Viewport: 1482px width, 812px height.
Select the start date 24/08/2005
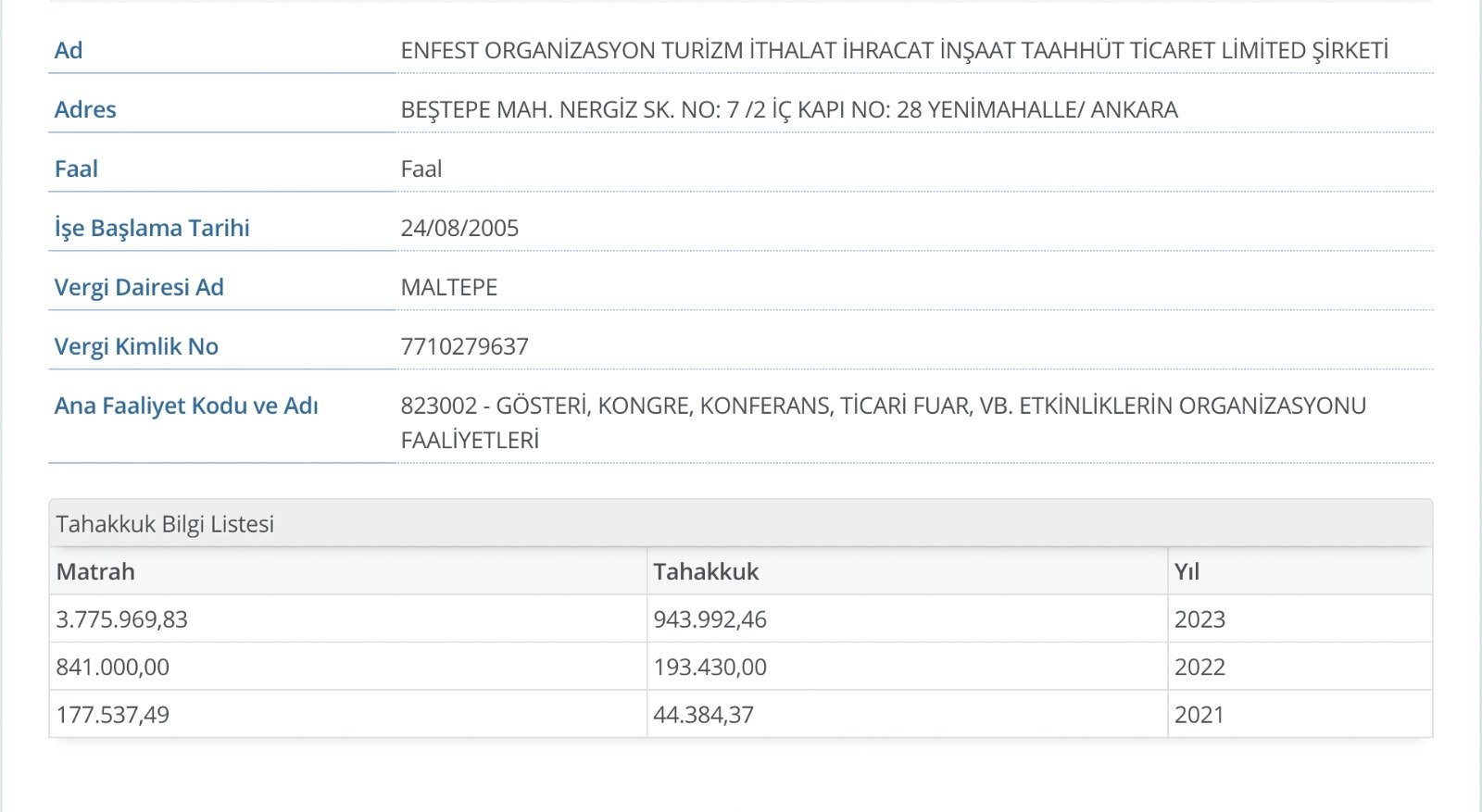click(459, 228)
